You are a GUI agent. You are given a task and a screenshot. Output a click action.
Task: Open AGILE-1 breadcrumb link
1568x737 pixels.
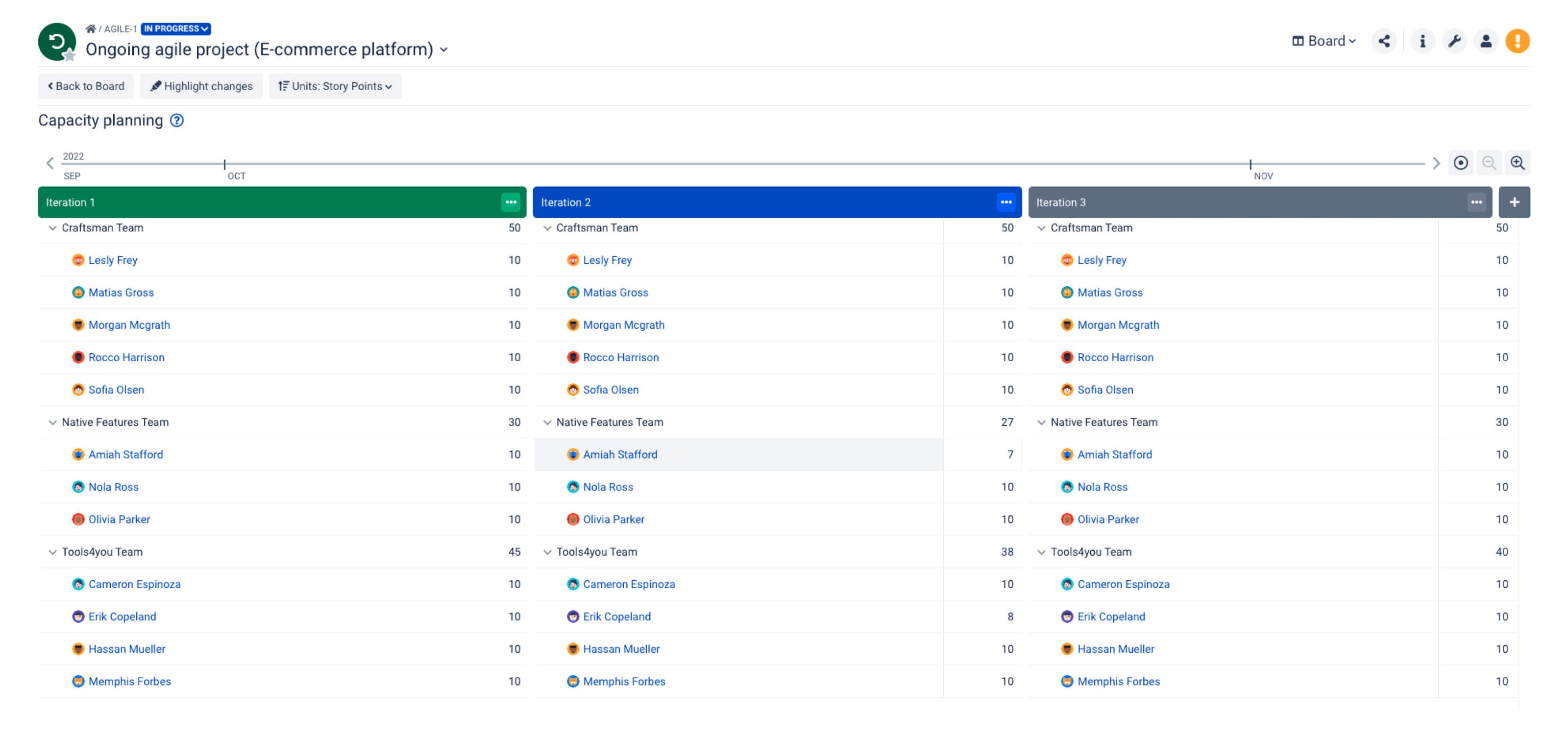121,28
